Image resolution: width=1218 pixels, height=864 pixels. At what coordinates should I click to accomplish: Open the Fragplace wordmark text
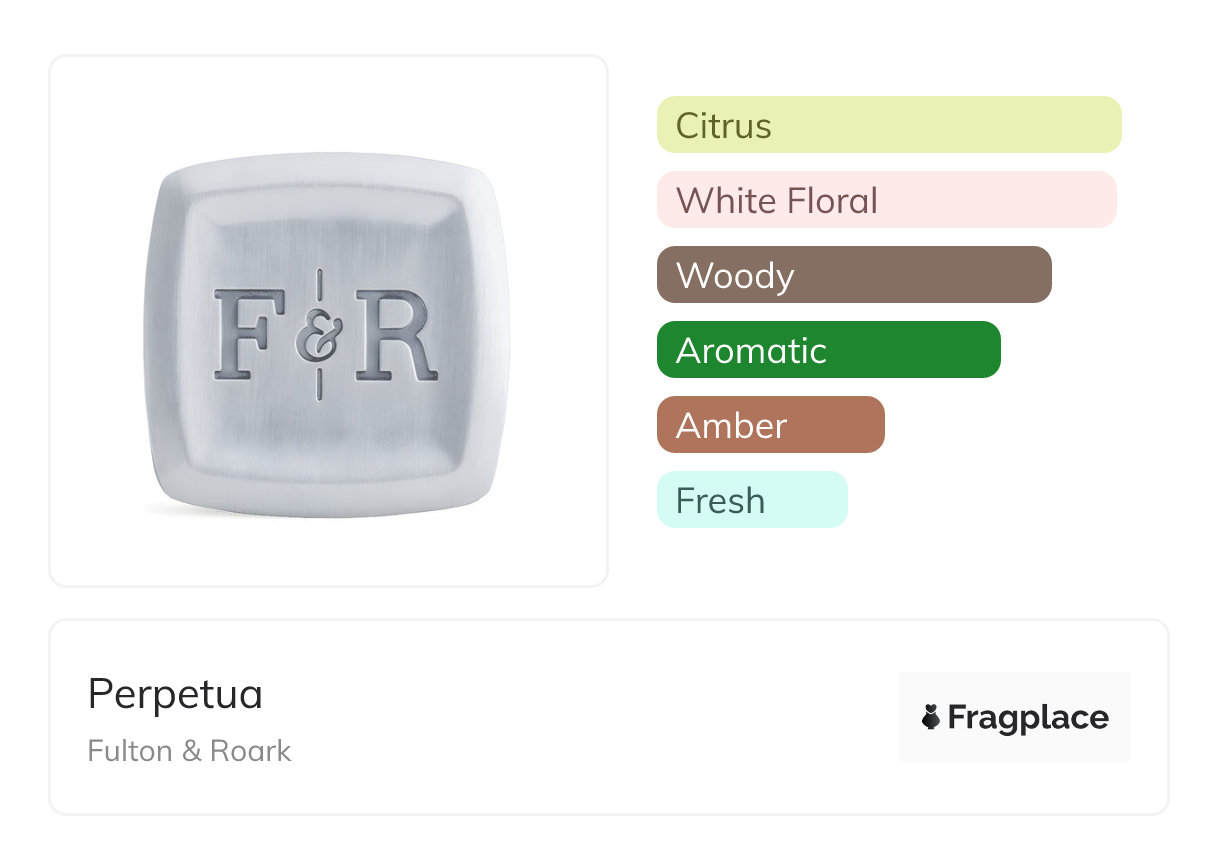tap(1028, 718)
